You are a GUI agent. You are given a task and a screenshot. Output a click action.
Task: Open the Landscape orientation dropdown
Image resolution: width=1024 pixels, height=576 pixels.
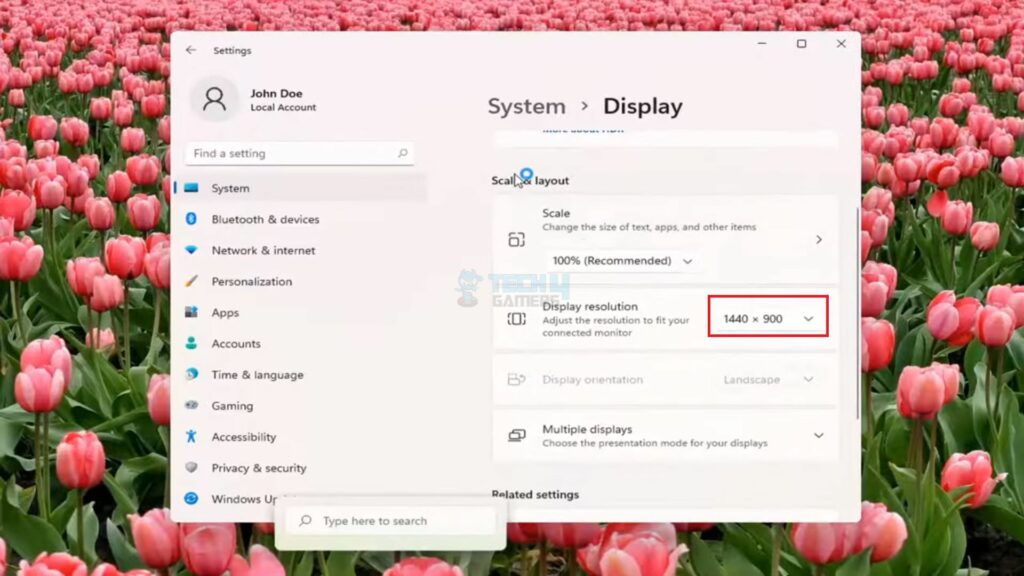pos(768,380)
